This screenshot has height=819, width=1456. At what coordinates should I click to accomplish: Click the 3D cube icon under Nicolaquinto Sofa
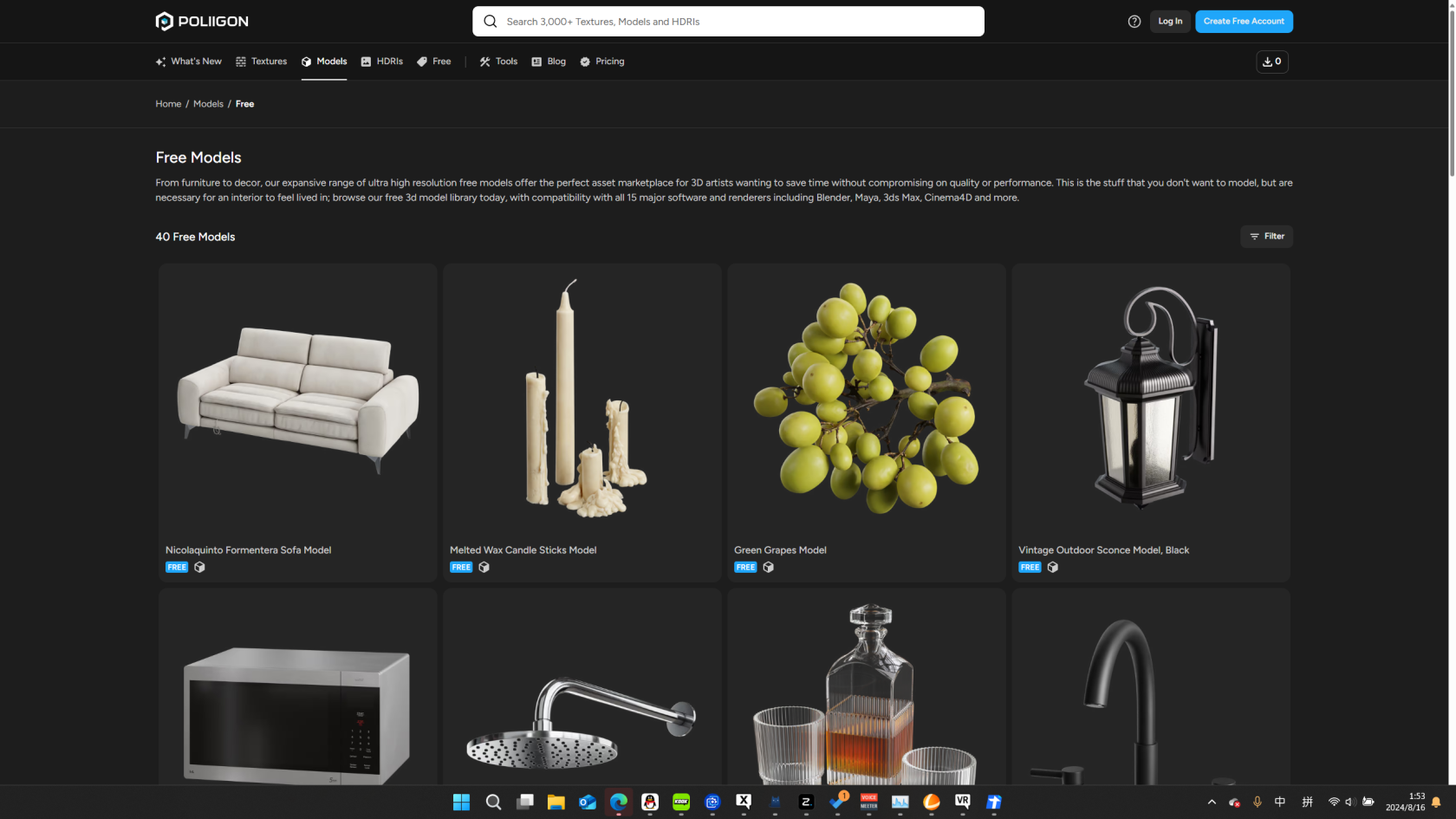[x=200, y=567]
